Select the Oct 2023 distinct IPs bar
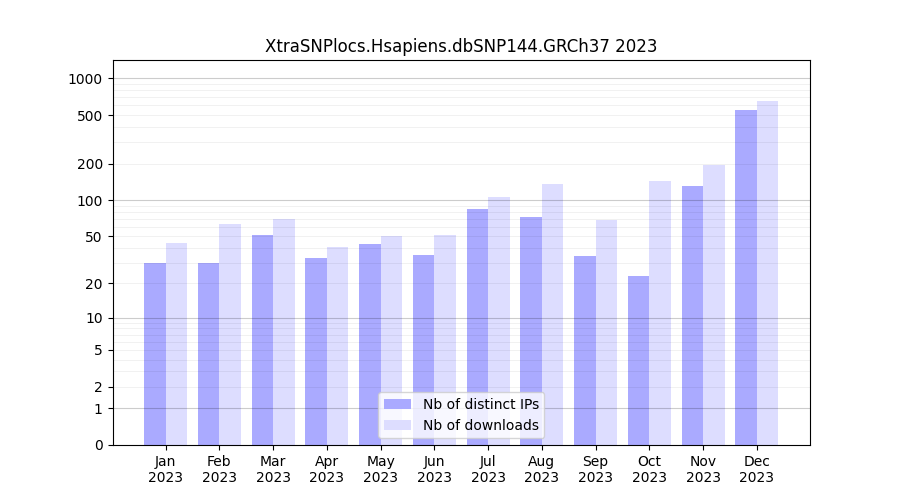 click(638, 360)
